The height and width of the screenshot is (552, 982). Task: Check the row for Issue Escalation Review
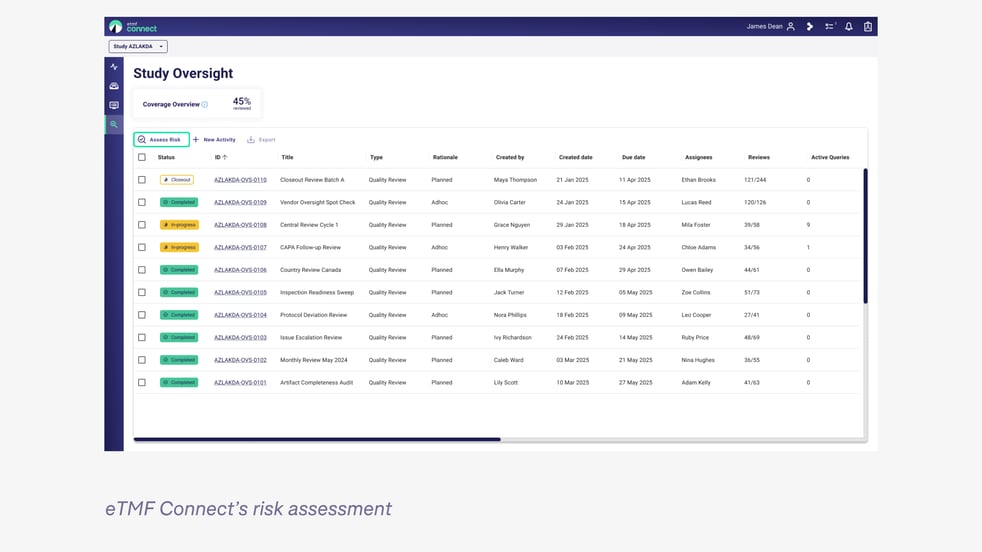click(x=142, y=338)
